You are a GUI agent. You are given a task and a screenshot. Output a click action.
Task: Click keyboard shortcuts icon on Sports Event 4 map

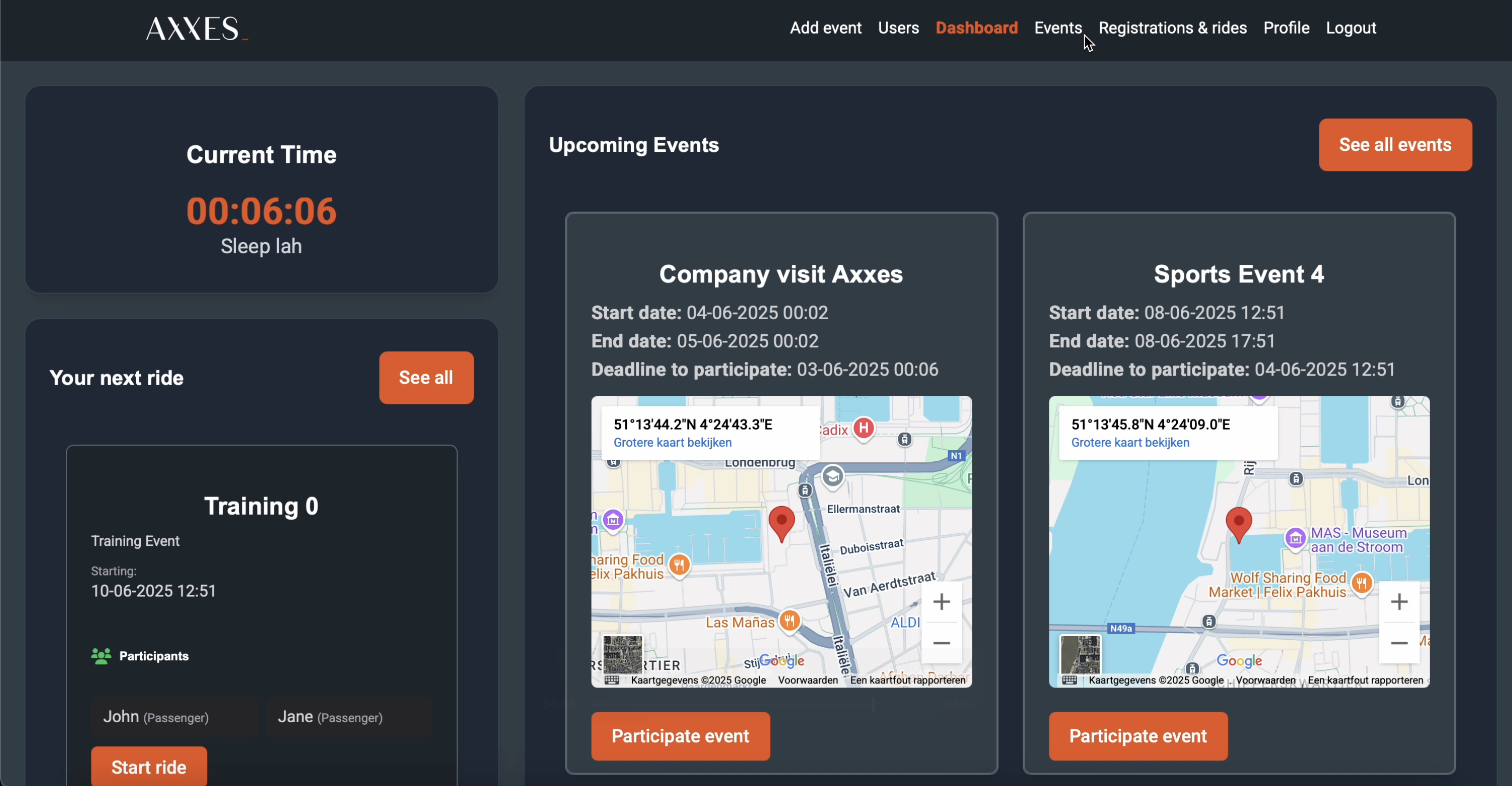point(1069,680)
